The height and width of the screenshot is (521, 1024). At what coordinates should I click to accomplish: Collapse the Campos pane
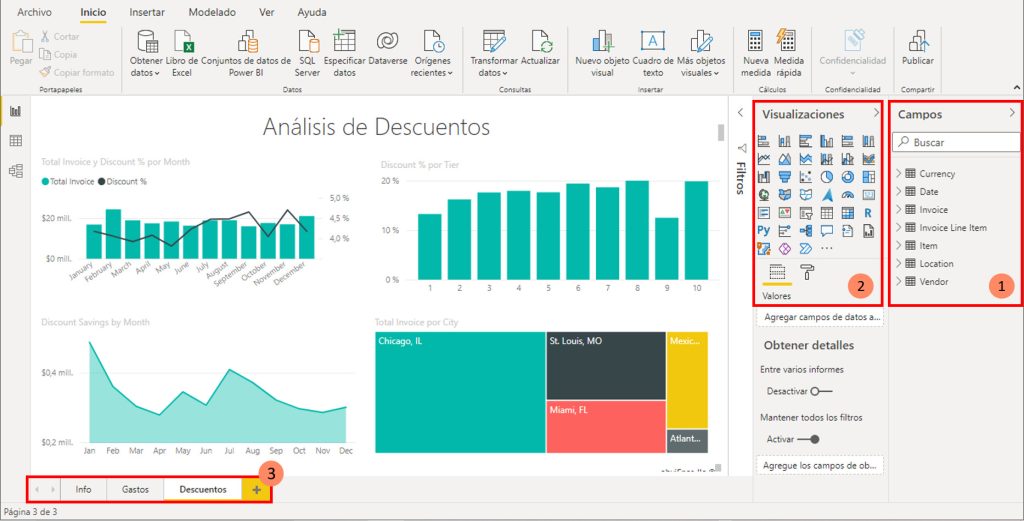[x=1012, y=113]
